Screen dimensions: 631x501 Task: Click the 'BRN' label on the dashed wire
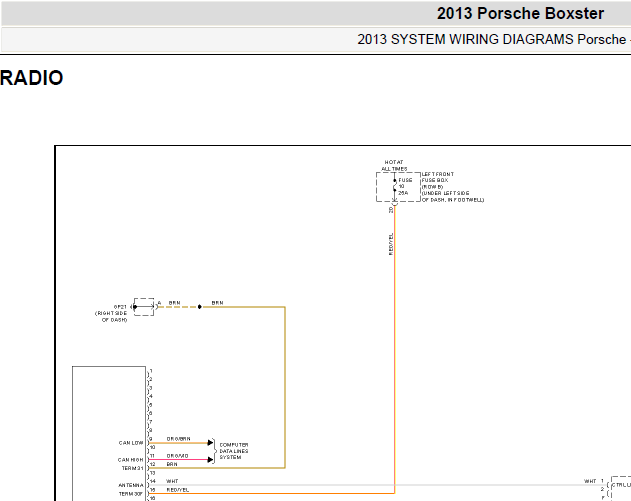click(174, 303)
